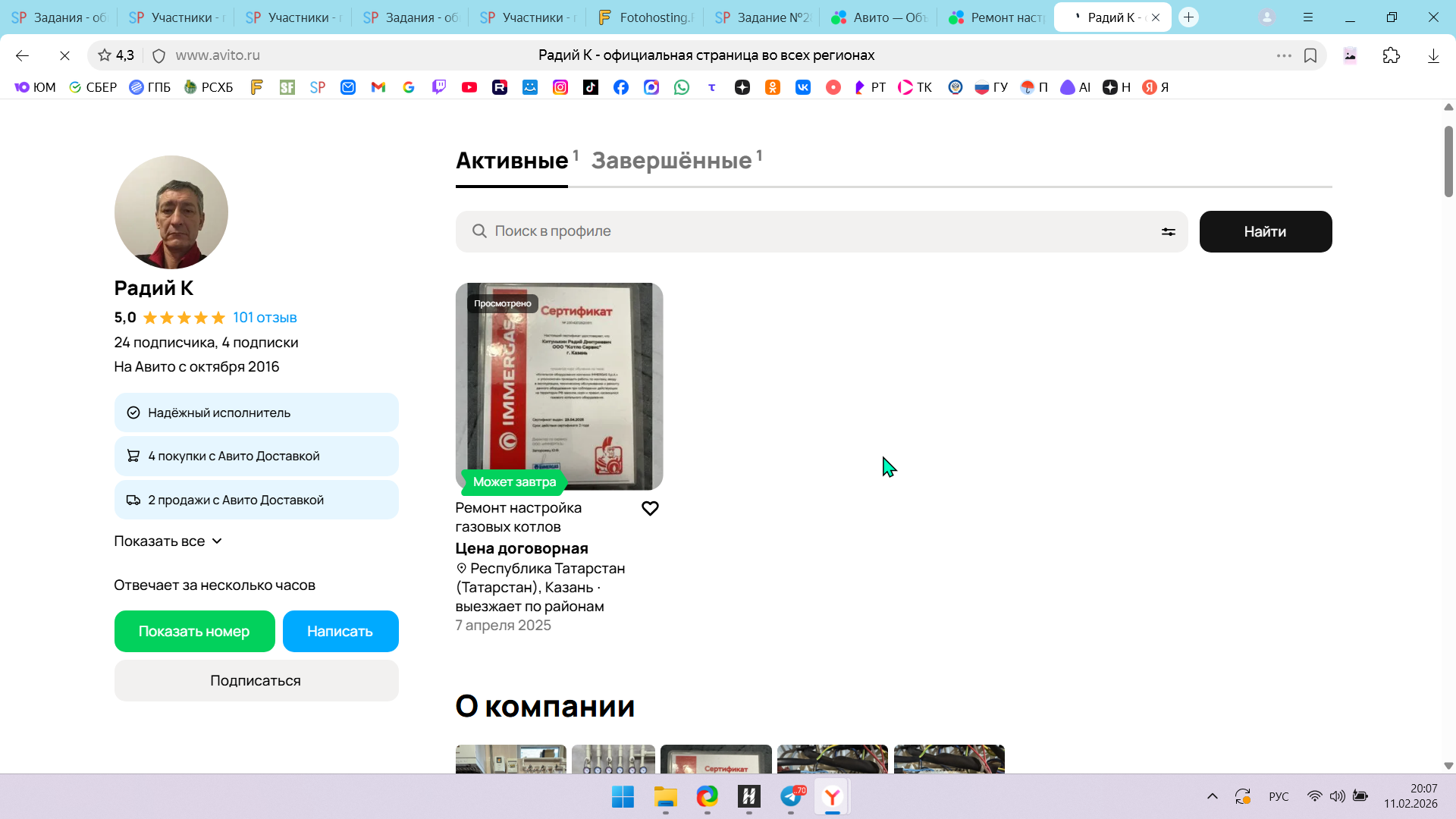This screenshot has height=819, width=1456.
Task: Click the YouTube bookmark icon
Action: click(x=469, y=87)
